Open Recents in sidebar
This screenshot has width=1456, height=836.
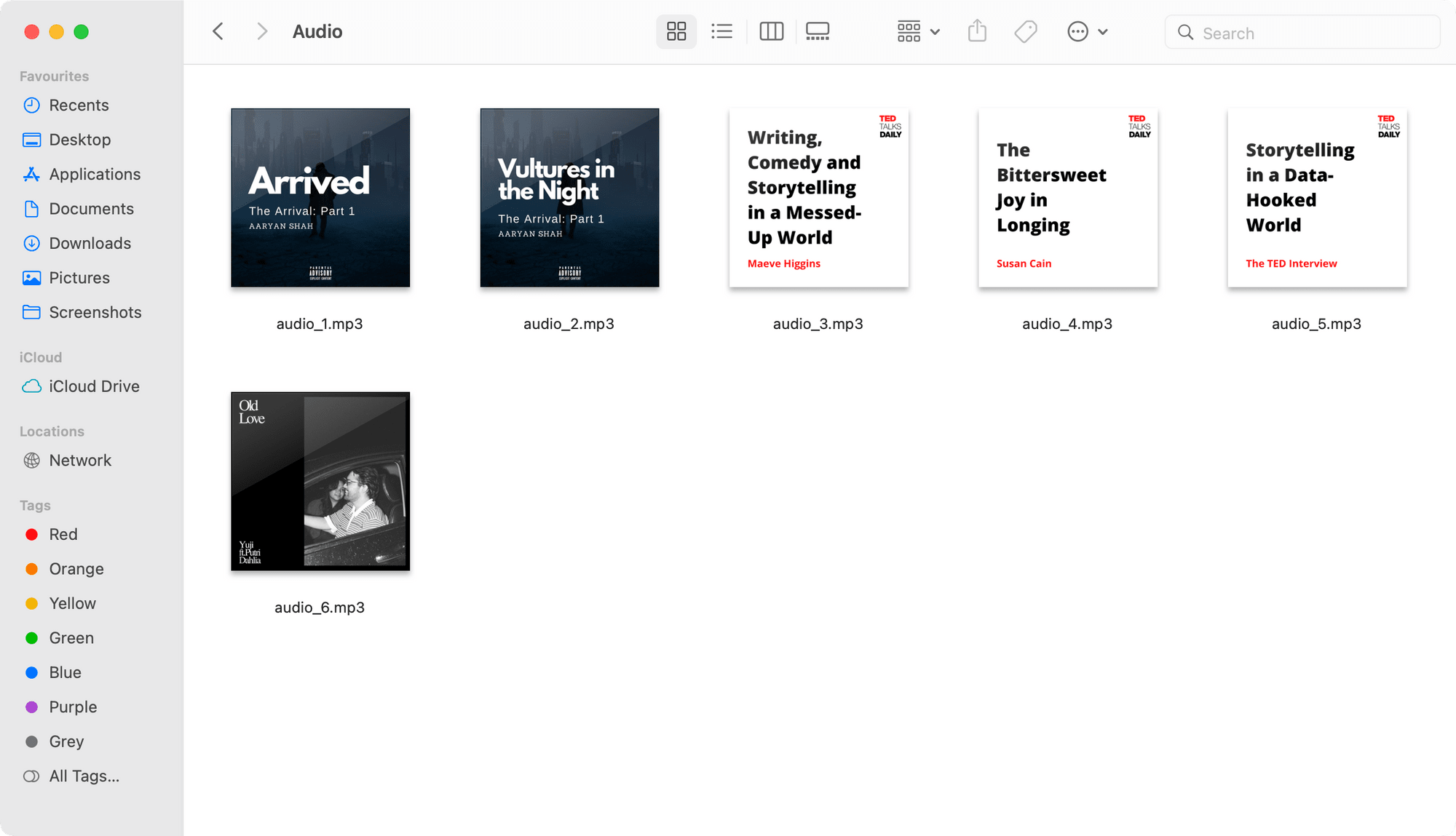[80, 105]
